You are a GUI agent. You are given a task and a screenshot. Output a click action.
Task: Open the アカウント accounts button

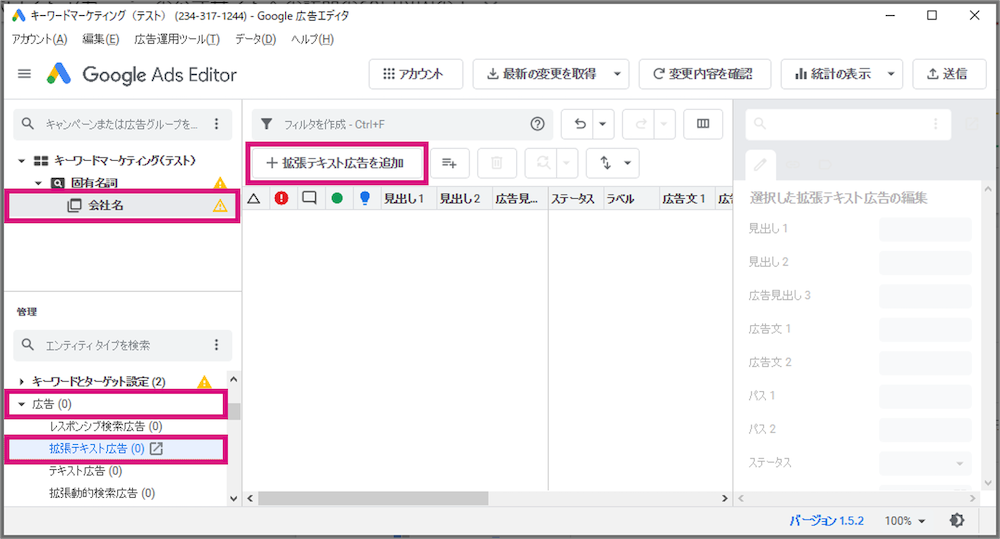tap(415, 74)
